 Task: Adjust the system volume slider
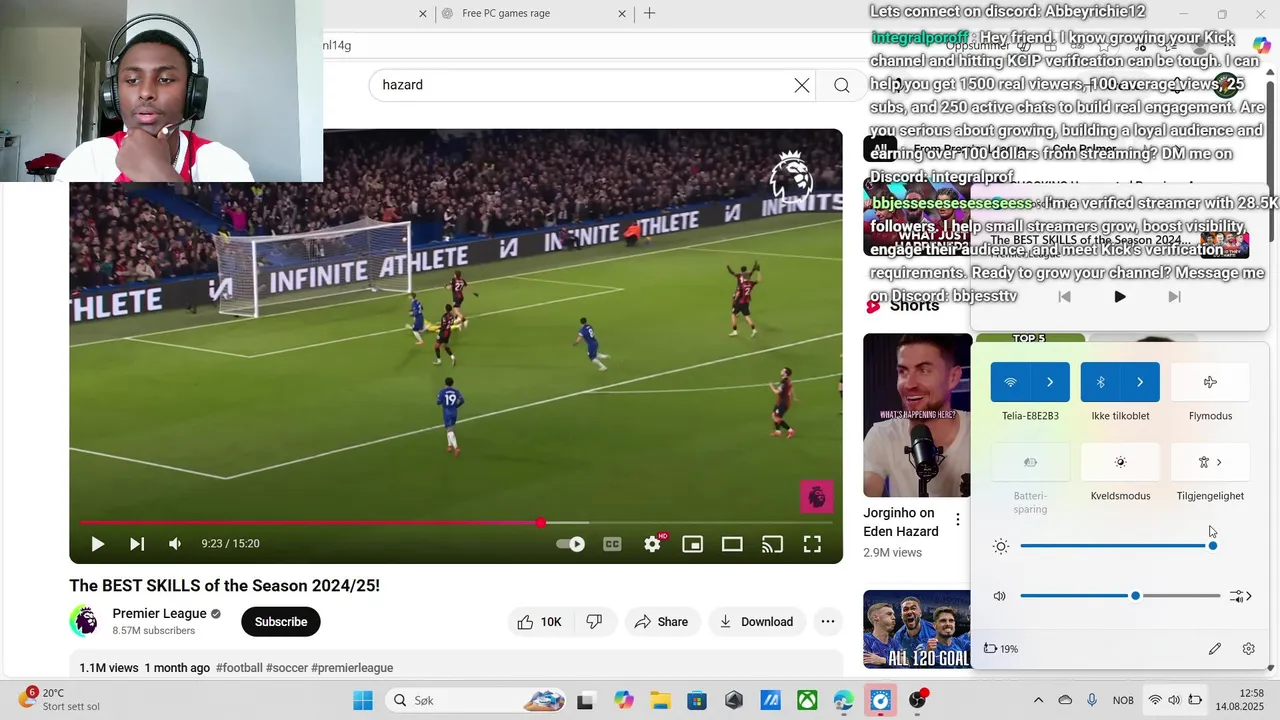[x=1120, y=596]
